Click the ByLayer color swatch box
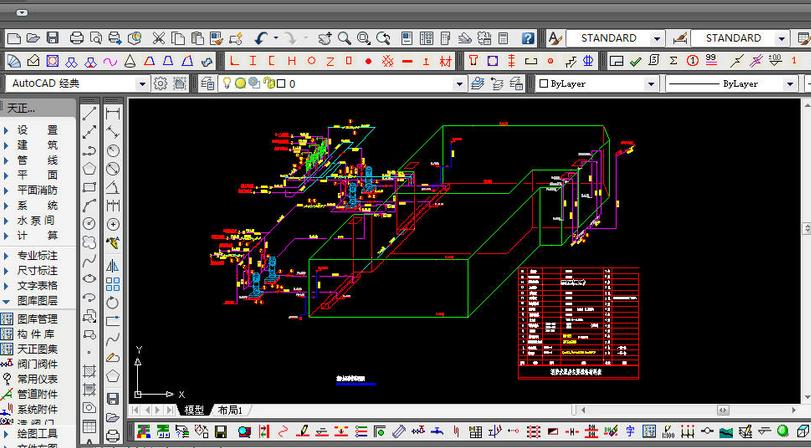The height and width of the screenshot is (448, 811). pyautogui.click(x=544, y=84)
